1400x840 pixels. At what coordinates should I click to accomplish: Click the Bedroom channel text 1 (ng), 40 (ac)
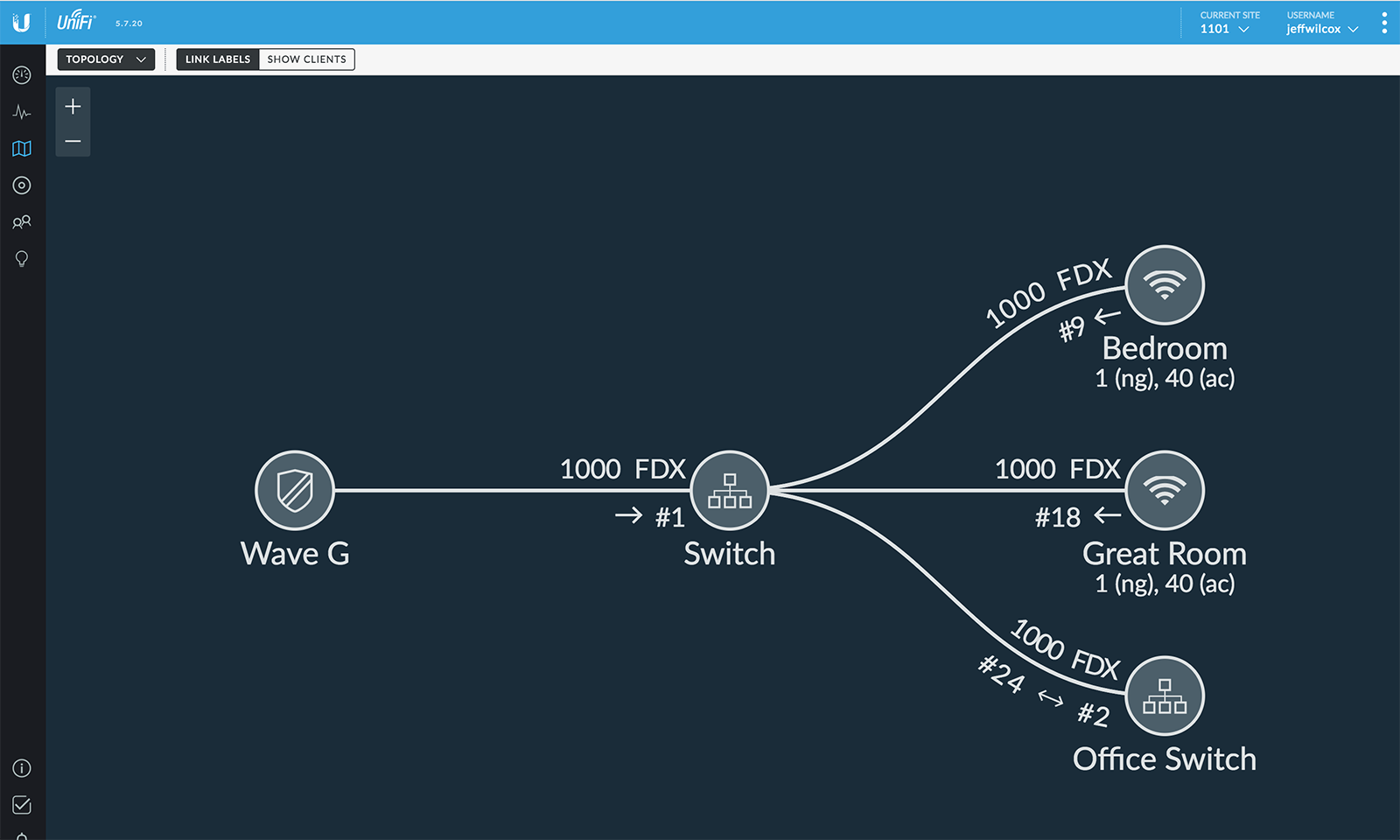point(1165,379)
